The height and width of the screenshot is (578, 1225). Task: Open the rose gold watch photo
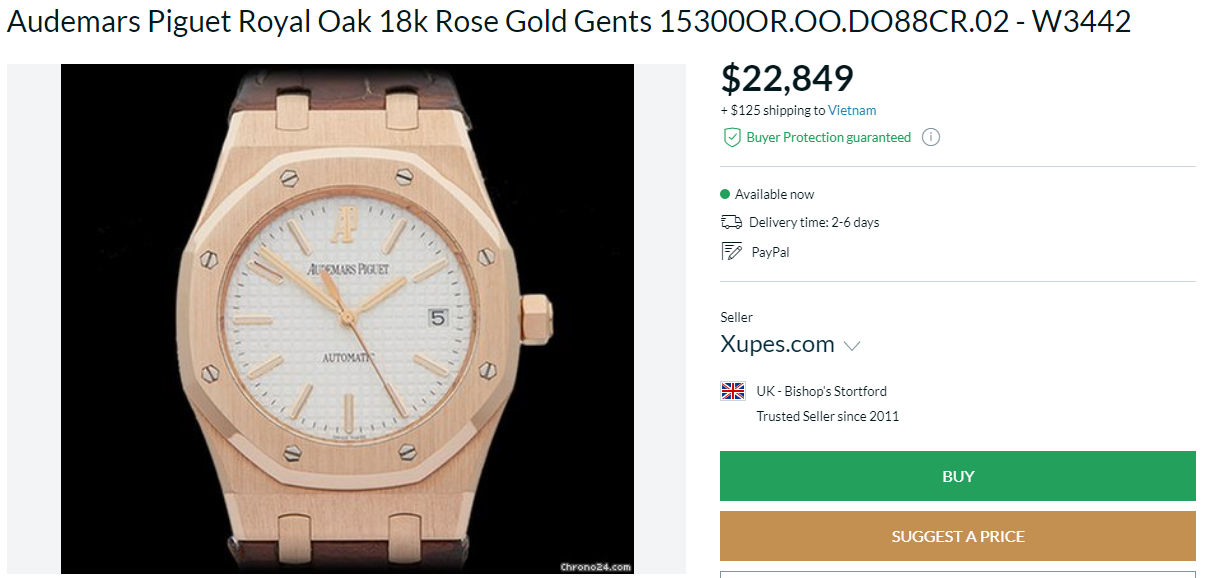pos(347,318)
